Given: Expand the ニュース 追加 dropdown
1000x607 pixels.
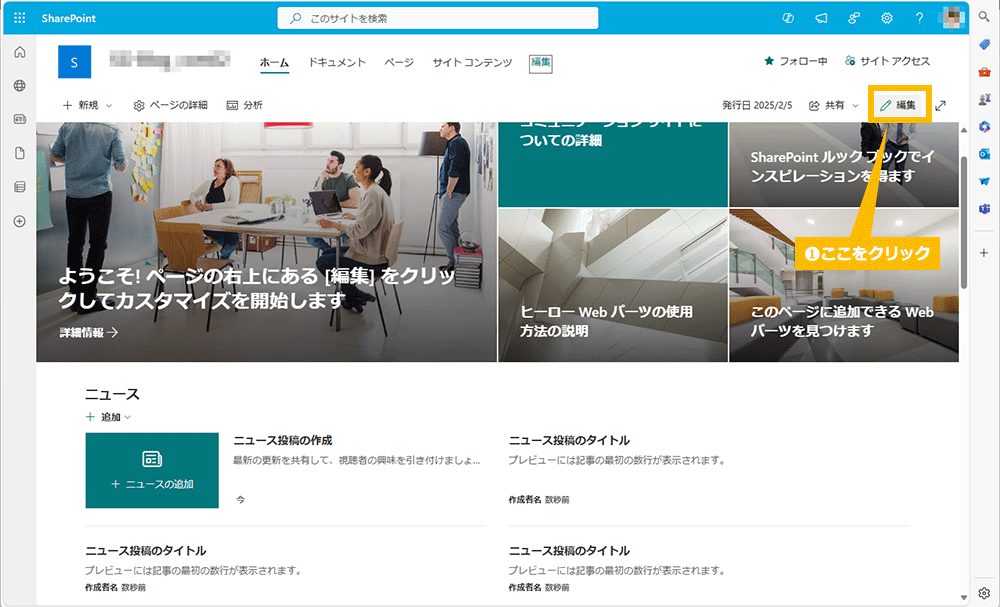Looking at the screenshot, I should coord(108,417).
